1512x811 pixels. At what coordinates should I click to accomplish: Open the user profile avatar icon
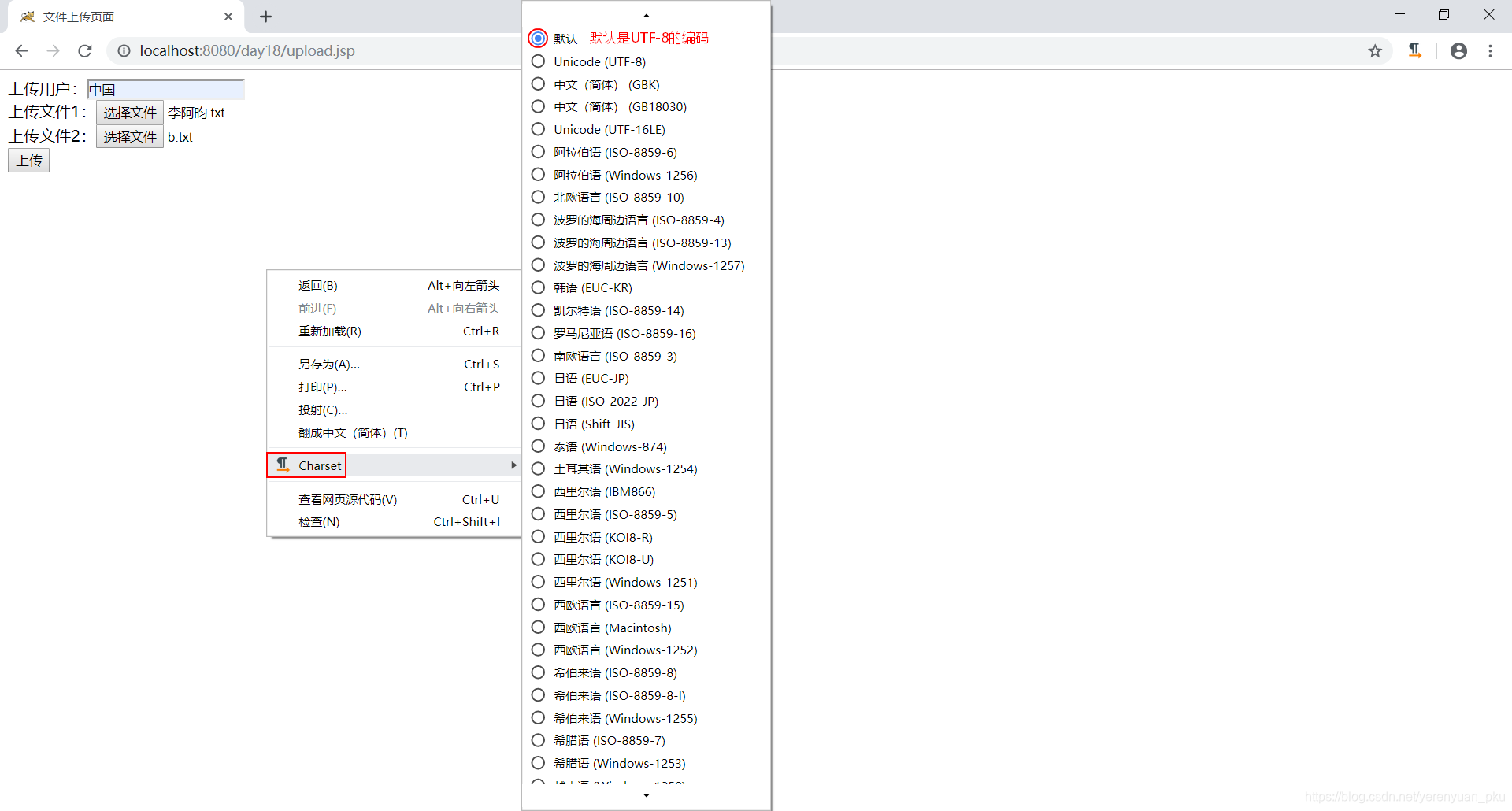[x=1458, y=51]
